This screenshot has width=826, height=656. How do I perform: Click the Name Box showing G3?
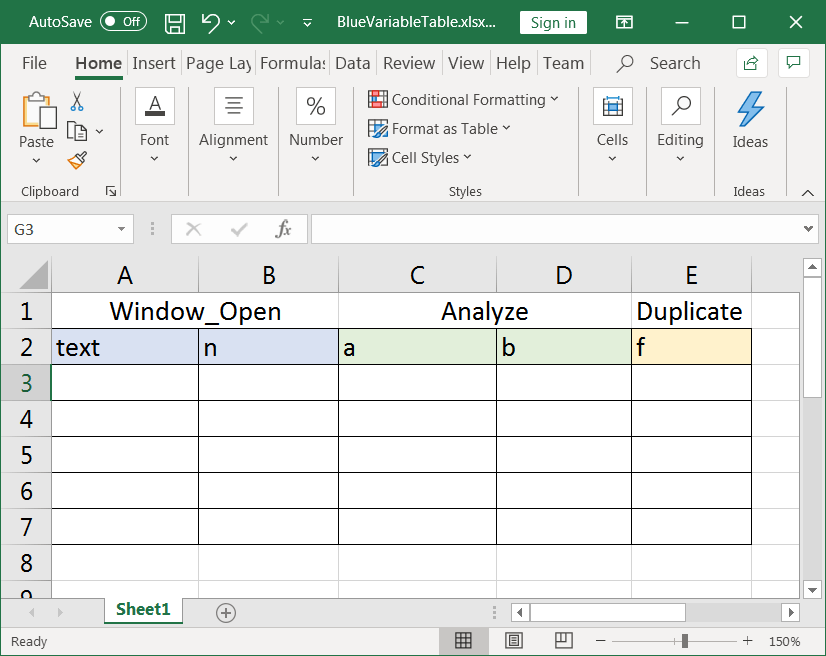click(61, 229)
